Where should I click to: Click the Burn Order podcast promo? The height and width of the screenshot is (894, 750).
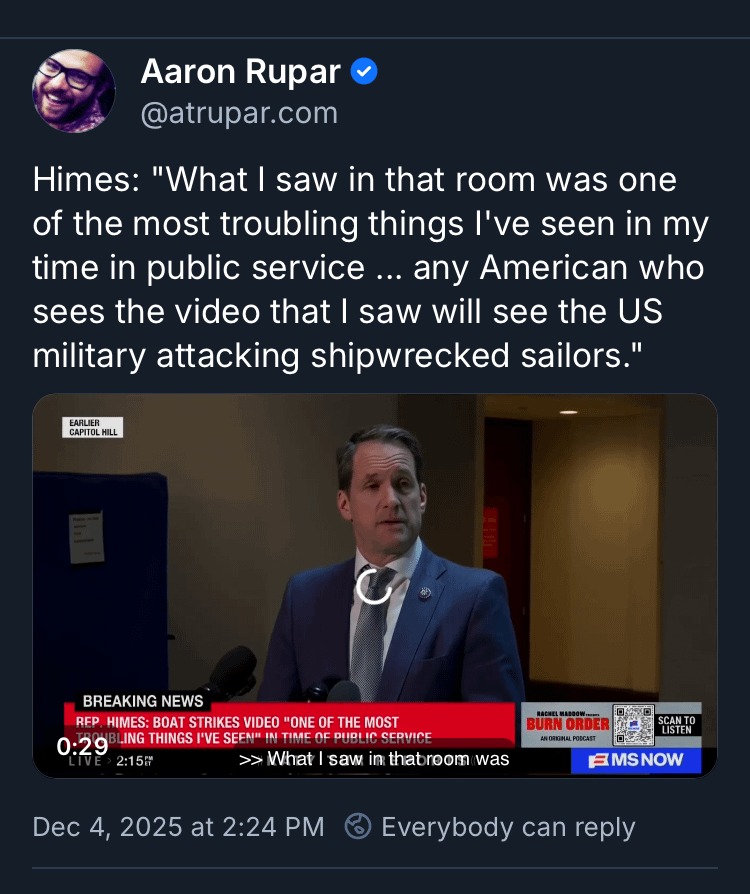(x=566, y=722)
